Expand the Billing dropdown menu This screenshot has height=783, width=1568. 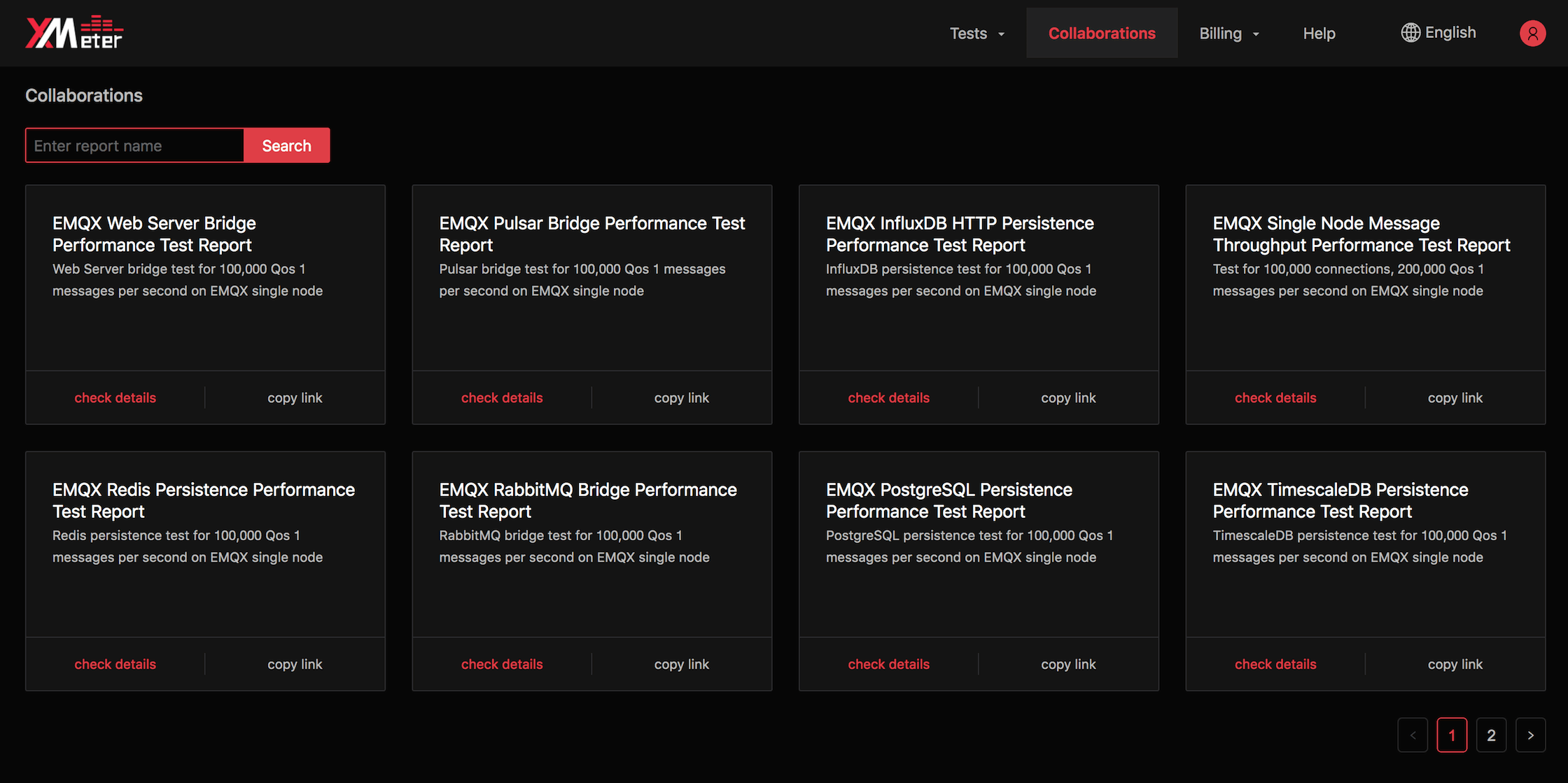[x=1229, y=34]
